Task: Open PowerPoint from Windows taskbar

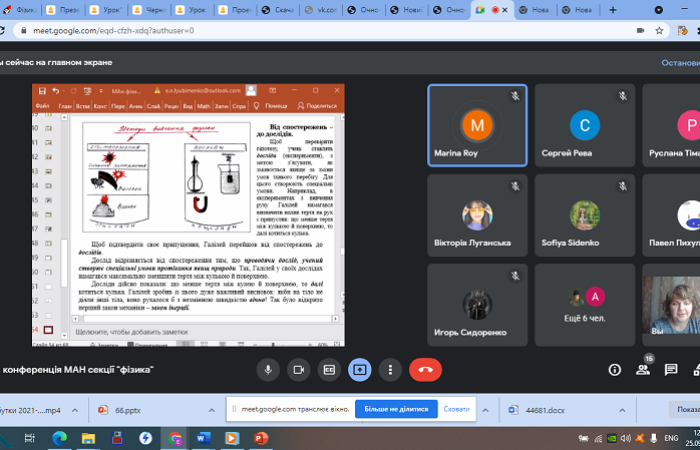Action: [261, 438]
